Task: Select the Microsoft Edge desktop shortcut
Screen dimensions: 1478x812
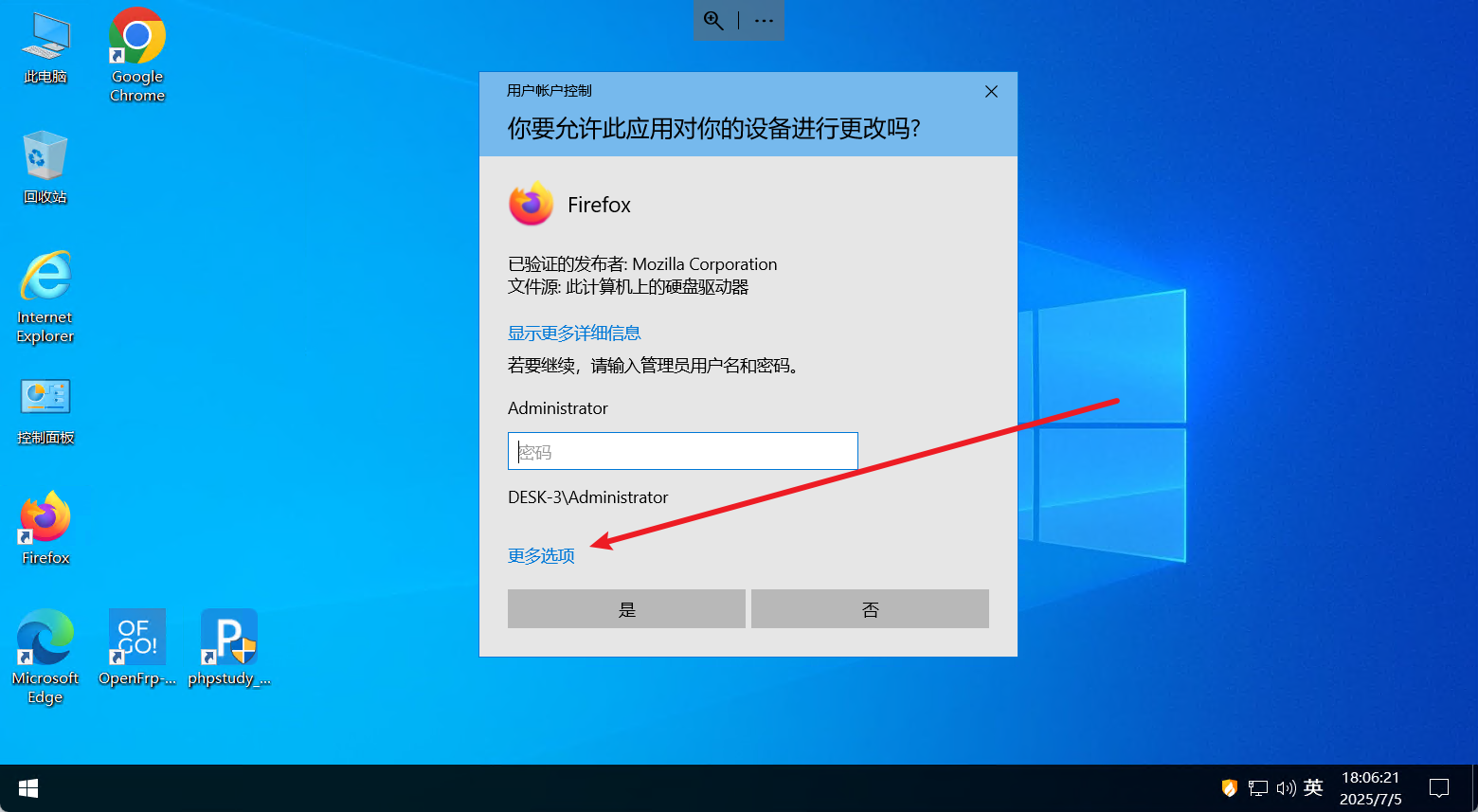Action: coord(45,657)
